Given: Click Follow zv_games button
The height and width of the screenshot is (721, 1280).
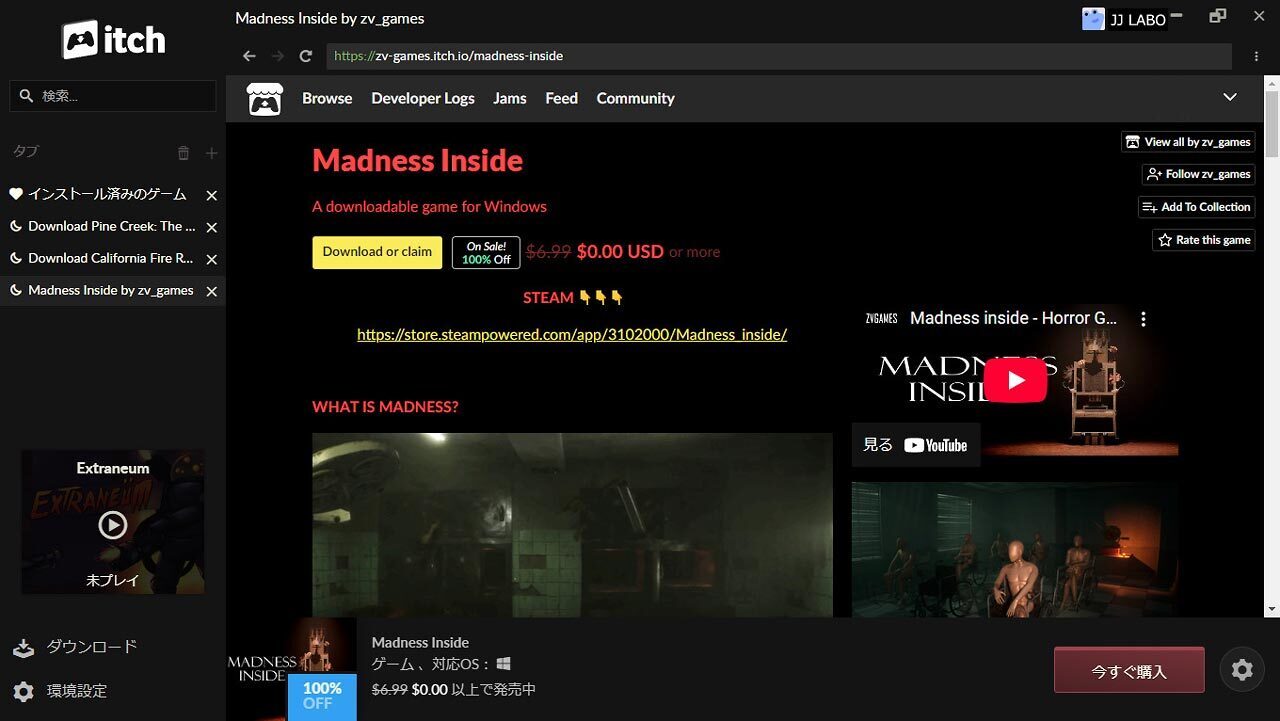Looking at the screenshot, I should click(x=1198, y=174).
